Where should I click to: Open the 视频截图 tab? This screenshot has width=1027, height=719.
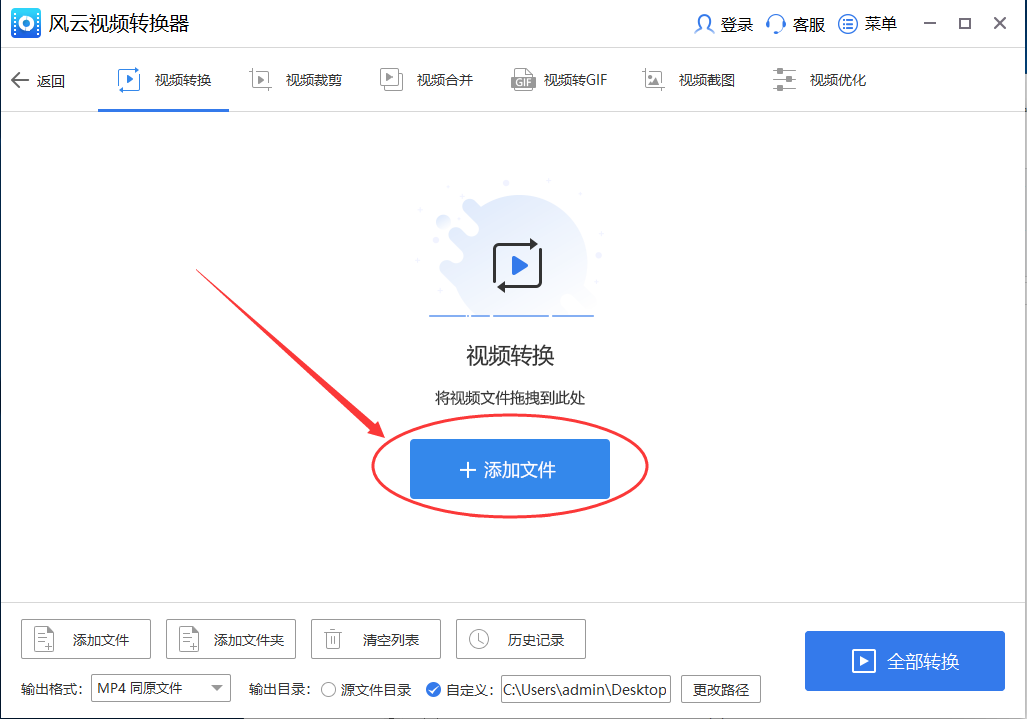pyautogui.click(x=688, y=80)
